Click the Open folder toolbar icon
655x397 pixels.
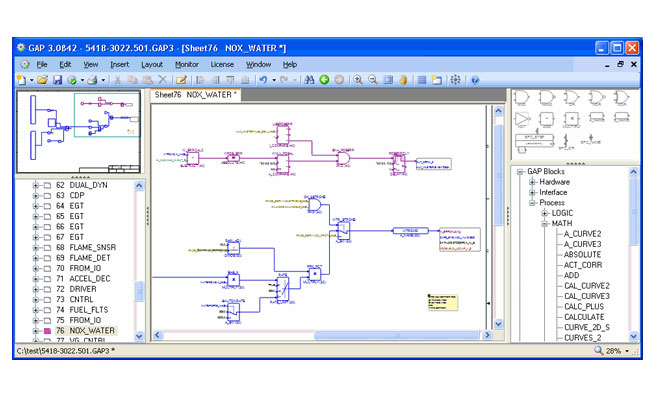(x=42, y=80)
